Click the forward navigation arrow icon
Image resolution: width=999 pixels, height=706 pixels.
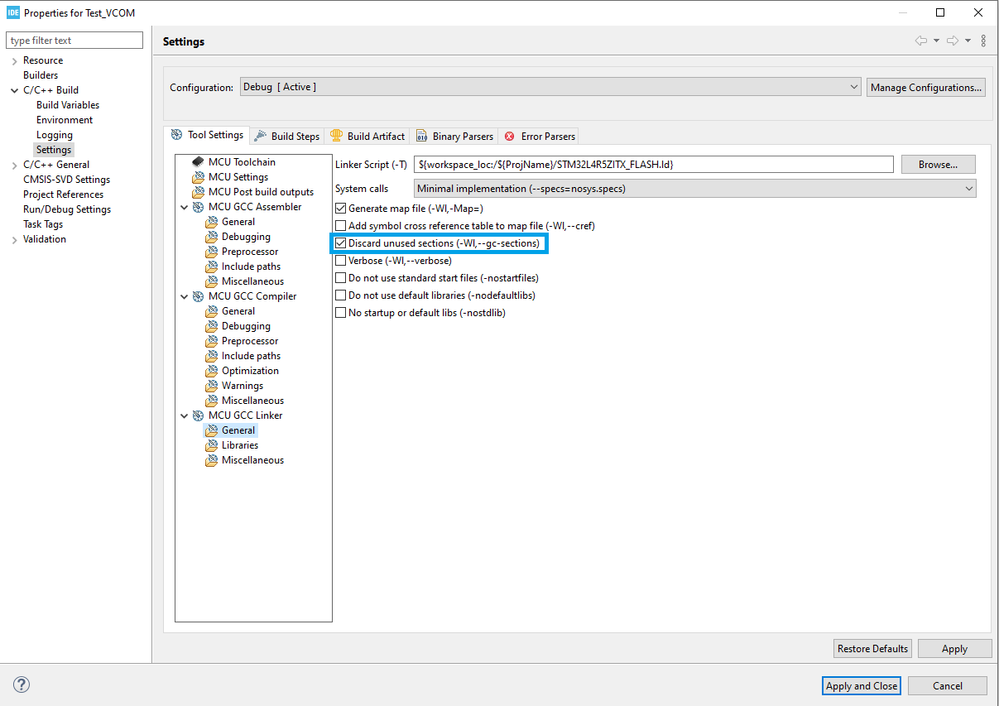[952, 41]
